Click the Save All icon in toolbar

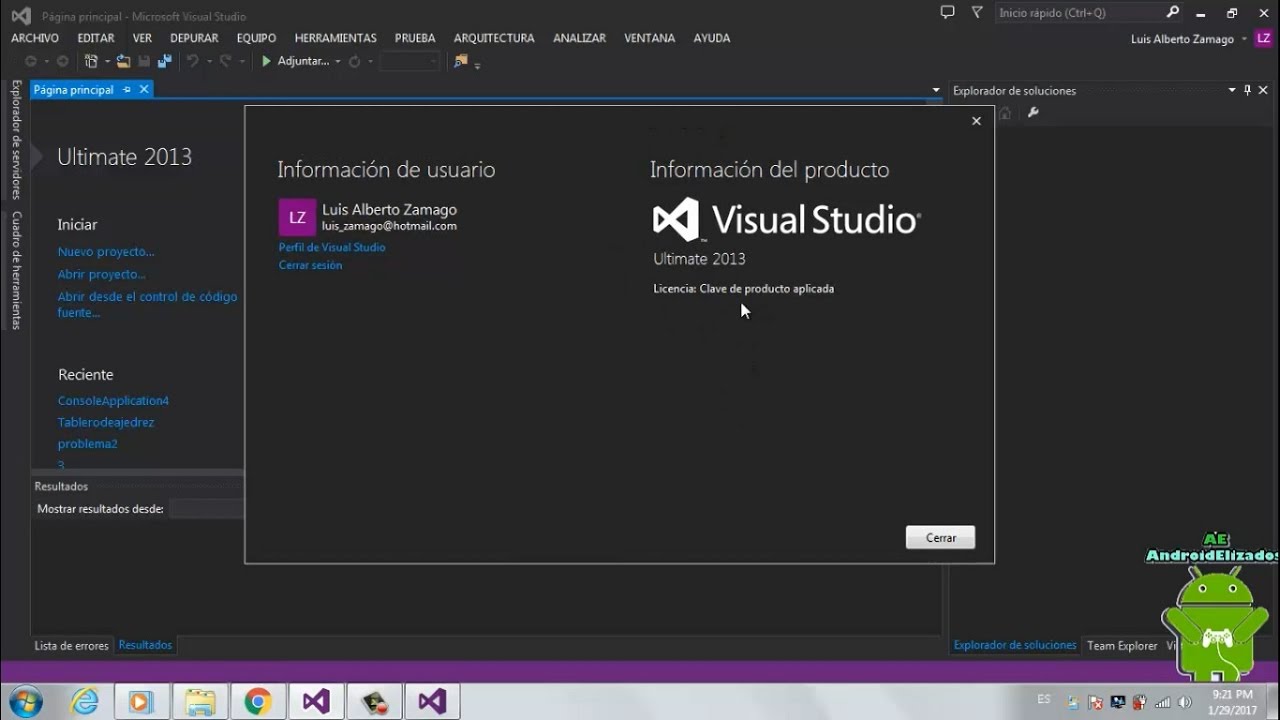coord(165,61)
